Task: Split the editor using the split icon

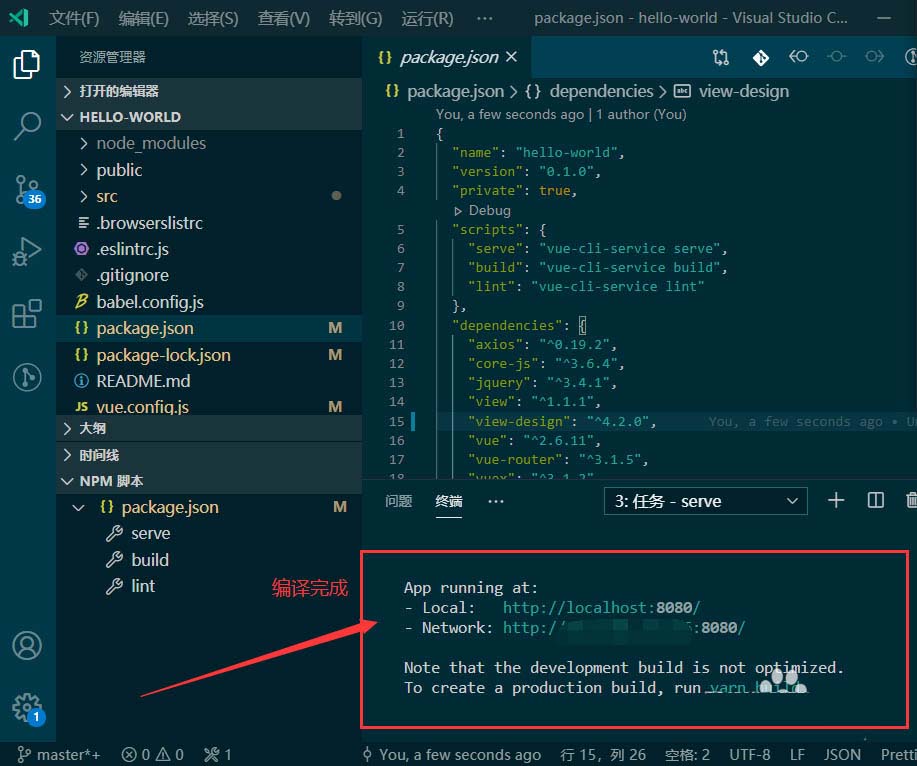Action: tap(875, 500)
